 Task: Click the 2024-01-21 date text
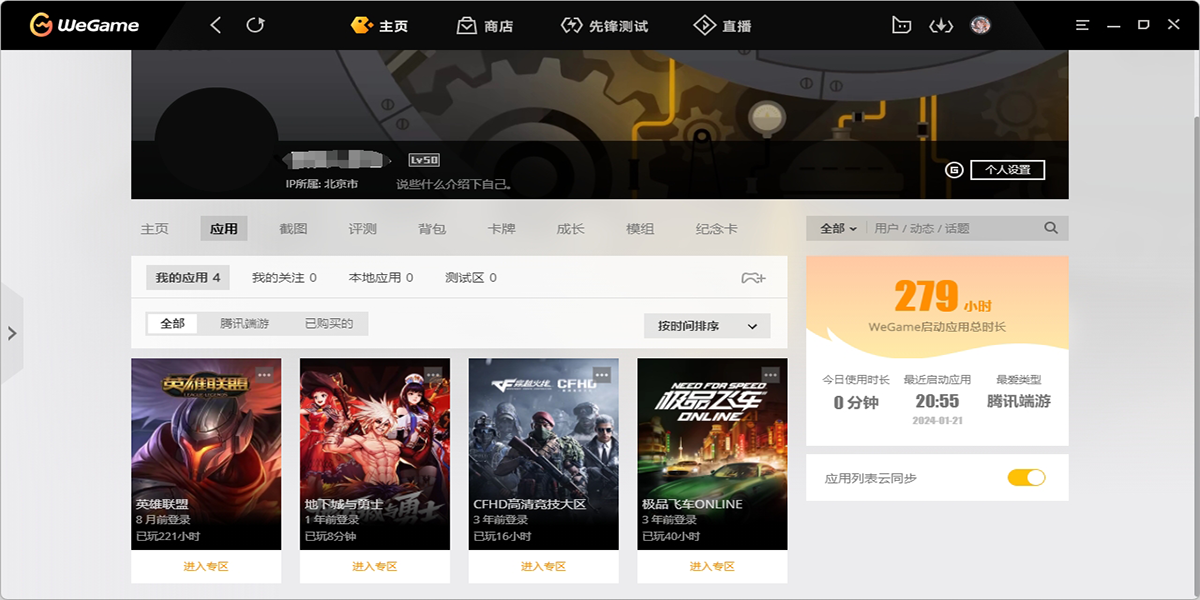(937, 422)
